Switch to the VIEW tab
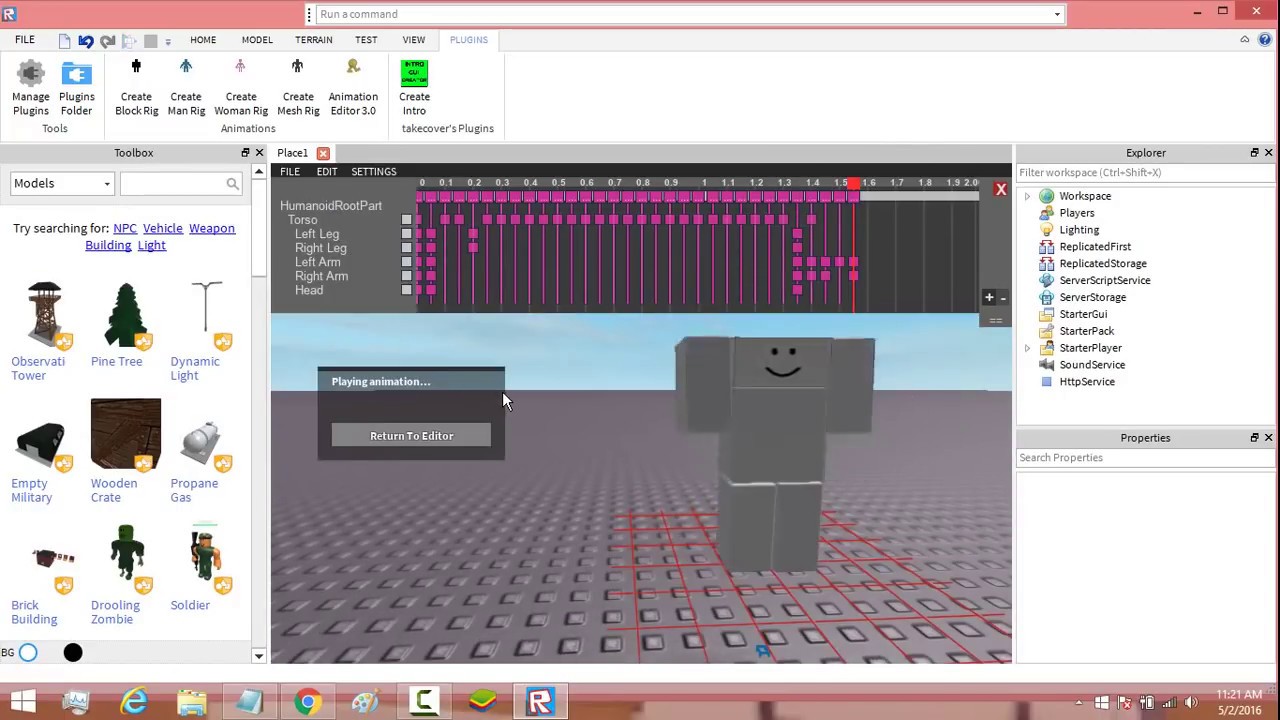 coord(414,40)
